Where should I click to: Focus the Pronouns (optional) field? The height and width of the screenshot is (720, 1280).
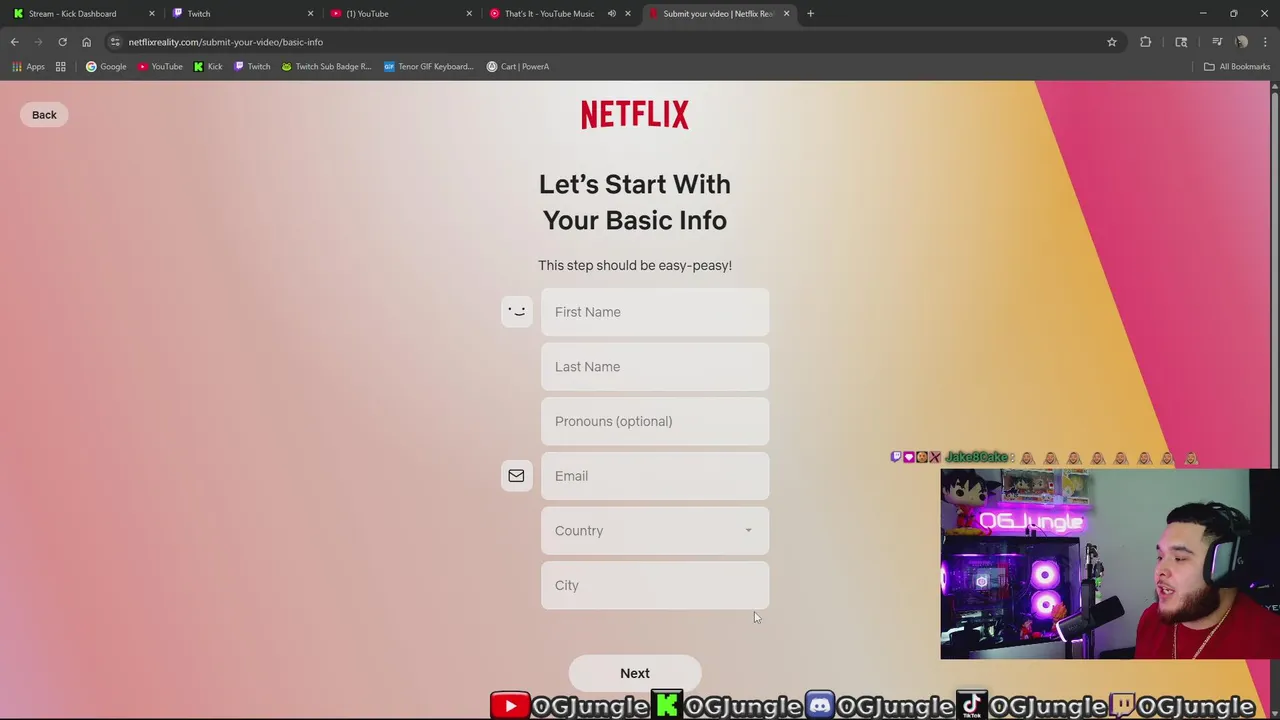coord(655,421)
